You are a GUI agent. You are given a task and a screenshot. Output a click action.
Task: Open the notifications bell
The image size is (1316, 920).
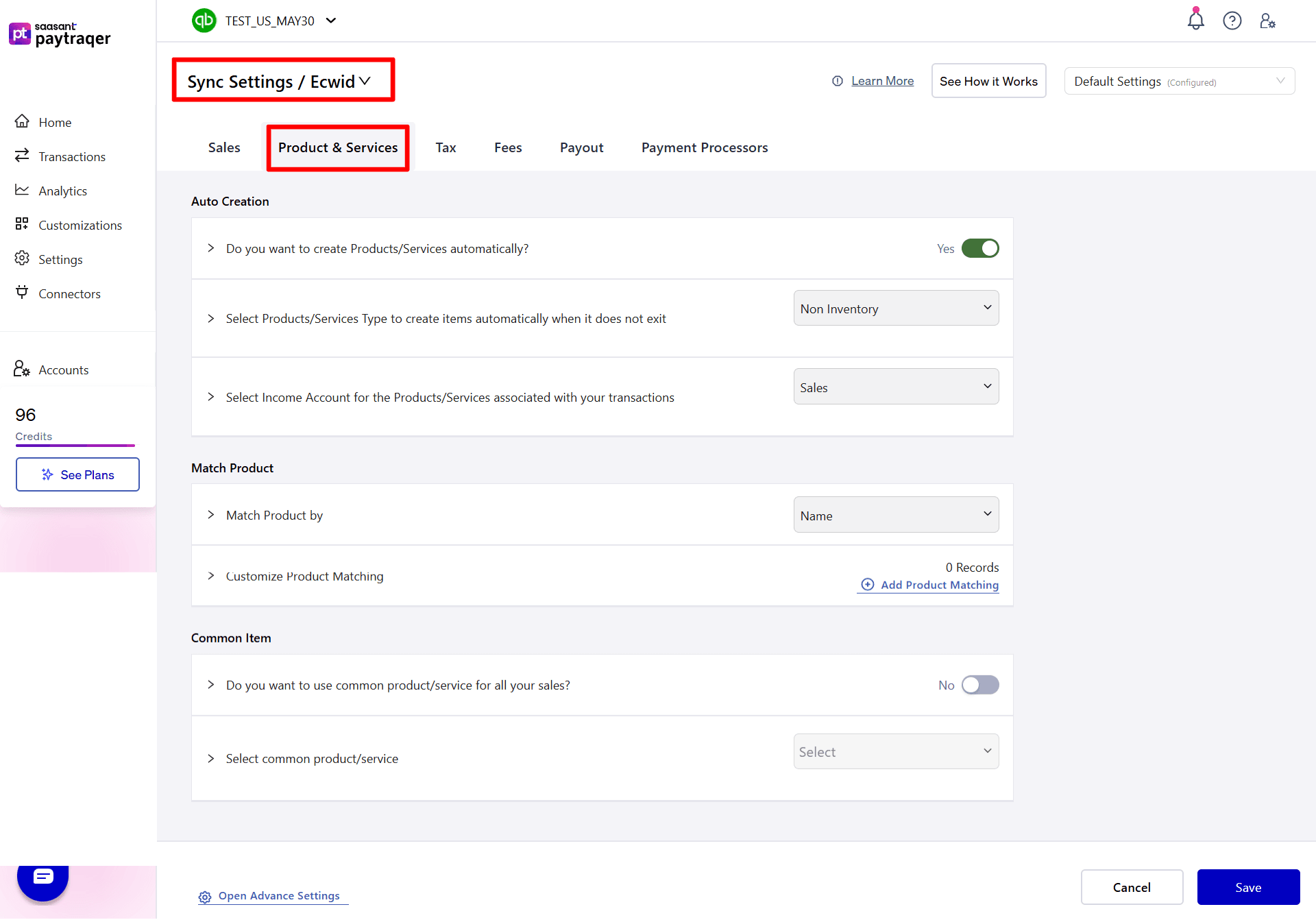[1195, 21]
